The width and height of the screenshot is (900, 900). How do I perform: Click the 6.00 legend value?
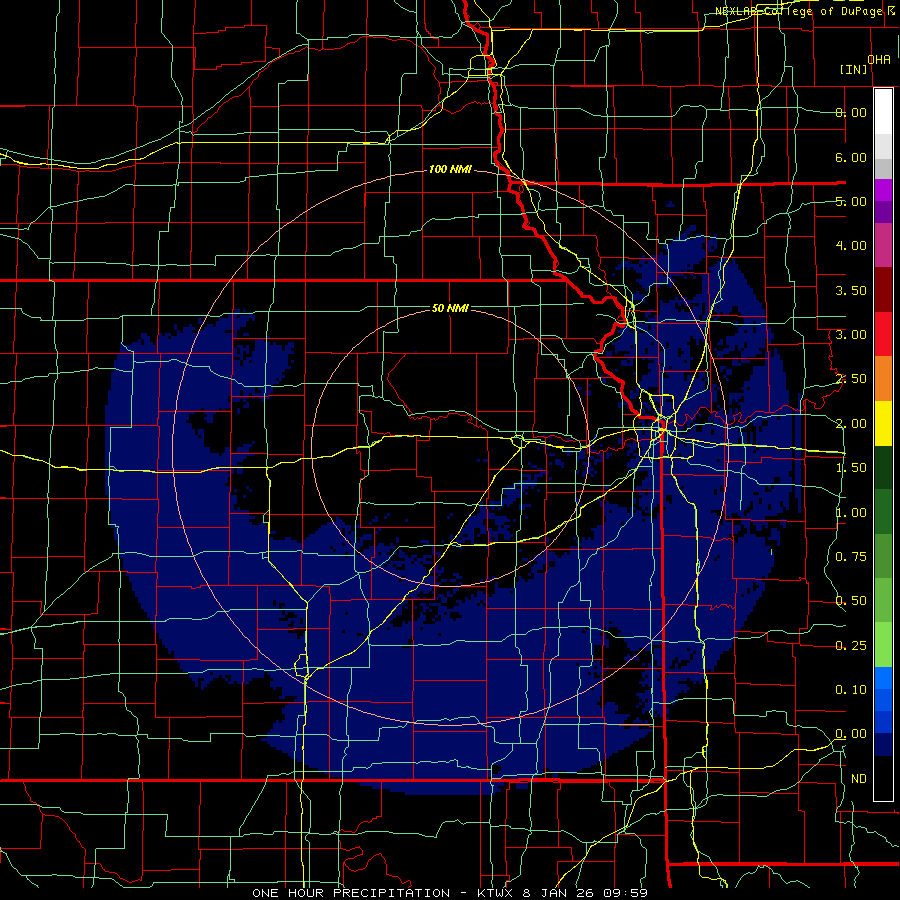pyautogui.click(x=851, y=157)
